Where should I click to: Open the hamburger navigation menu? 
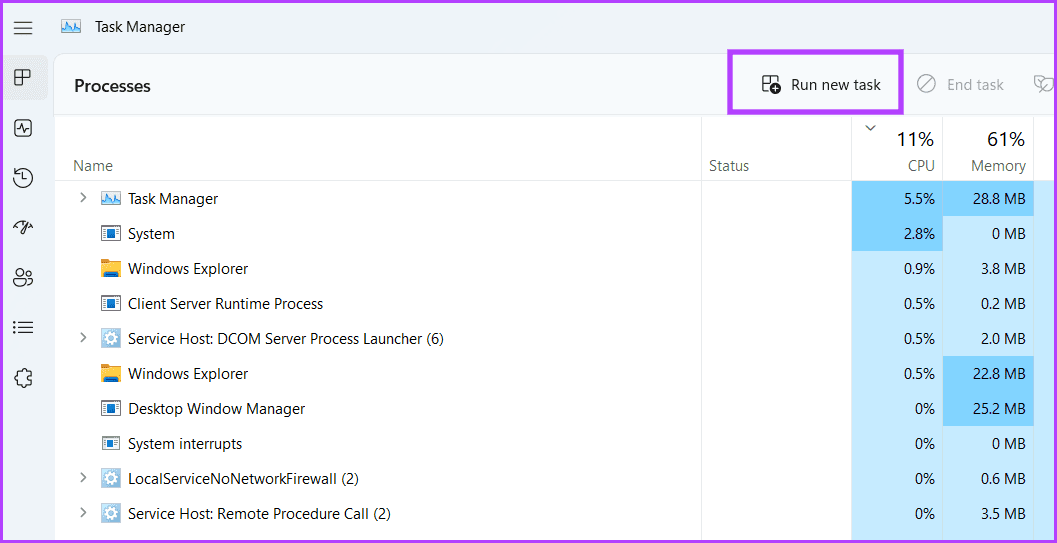tap(23, 28)
